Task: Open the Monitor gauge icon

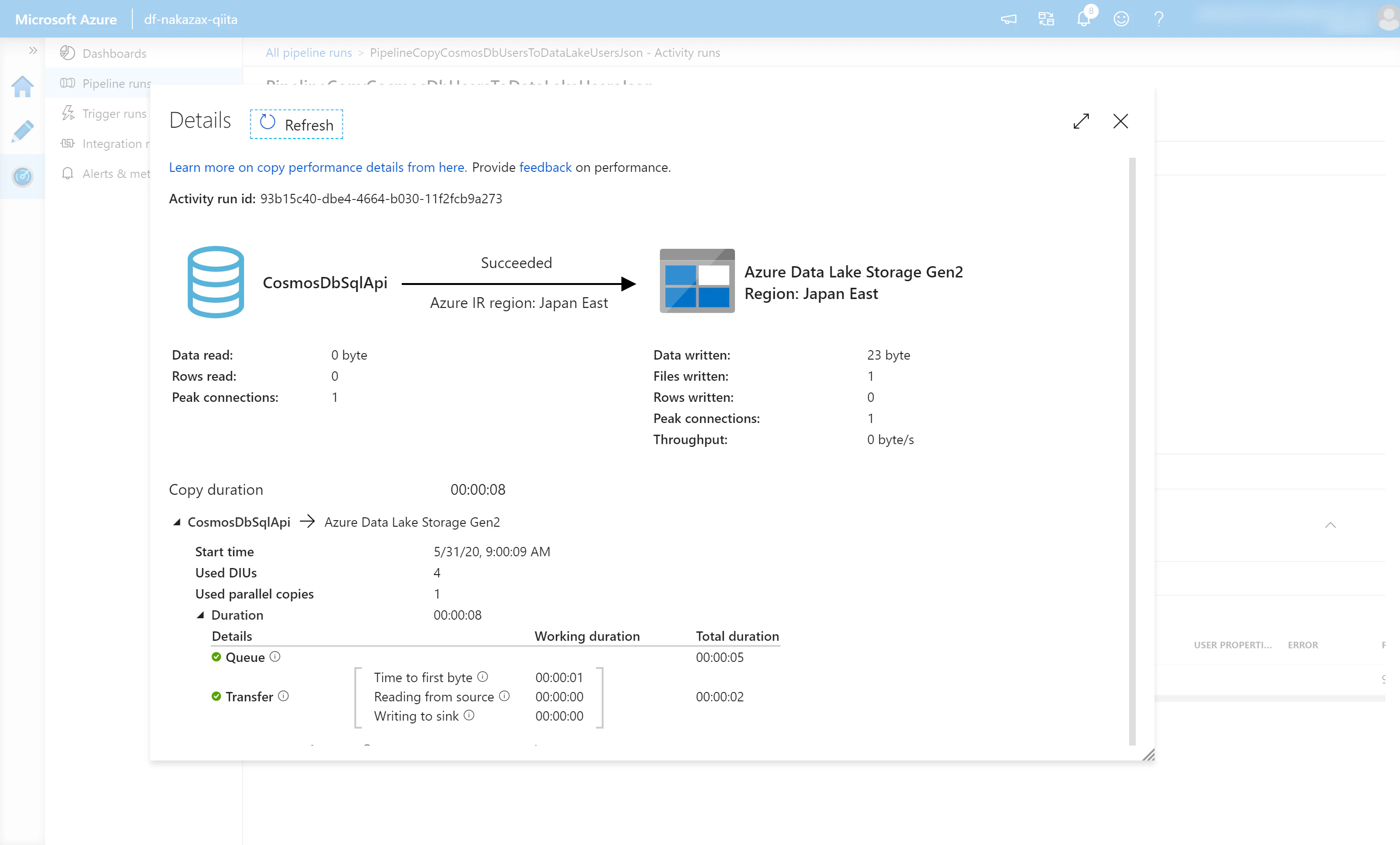Action: 23,176
